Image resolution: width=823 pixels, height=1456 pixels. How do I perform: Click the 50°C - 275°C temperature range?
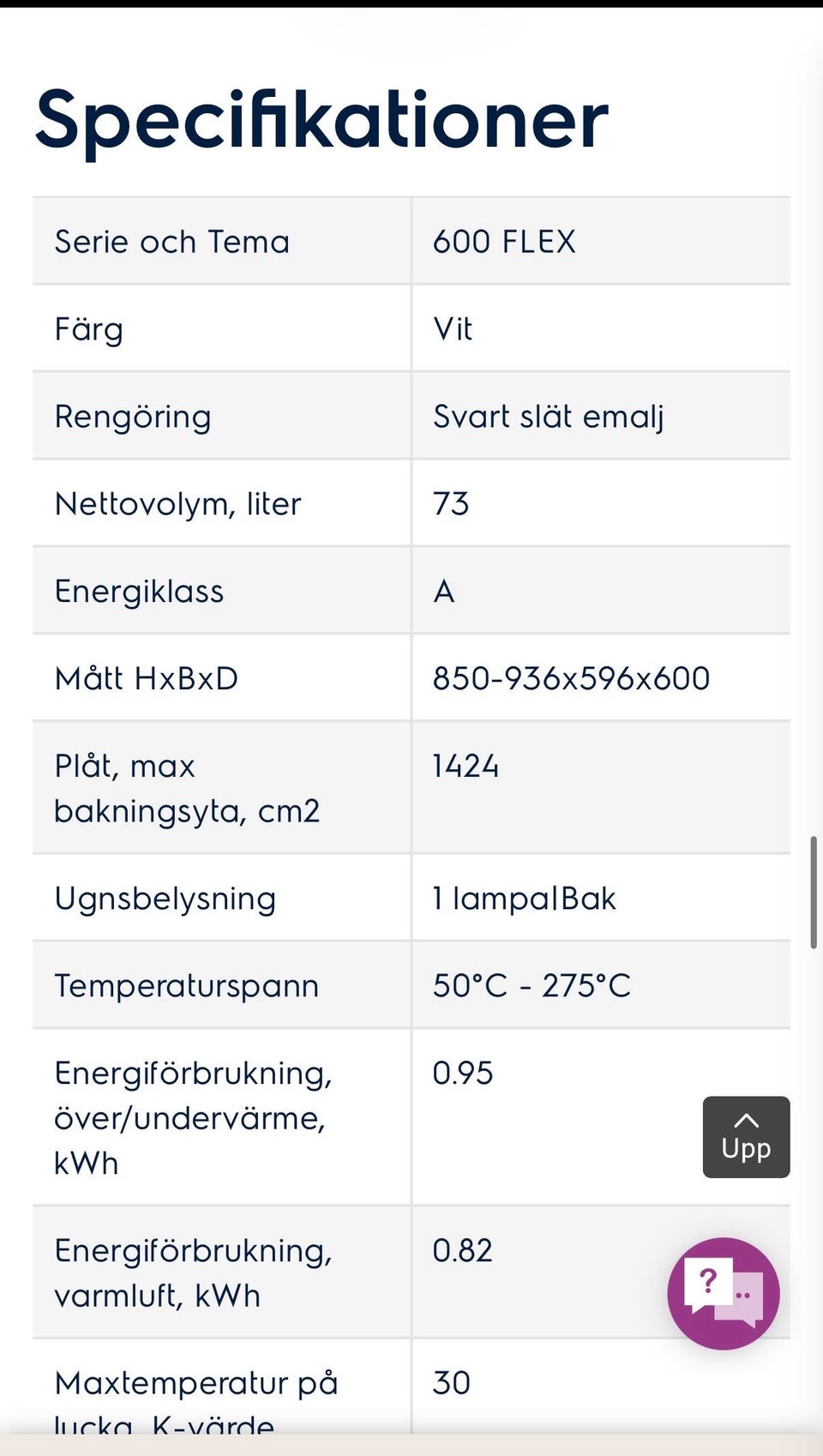(x=532, y=986)
